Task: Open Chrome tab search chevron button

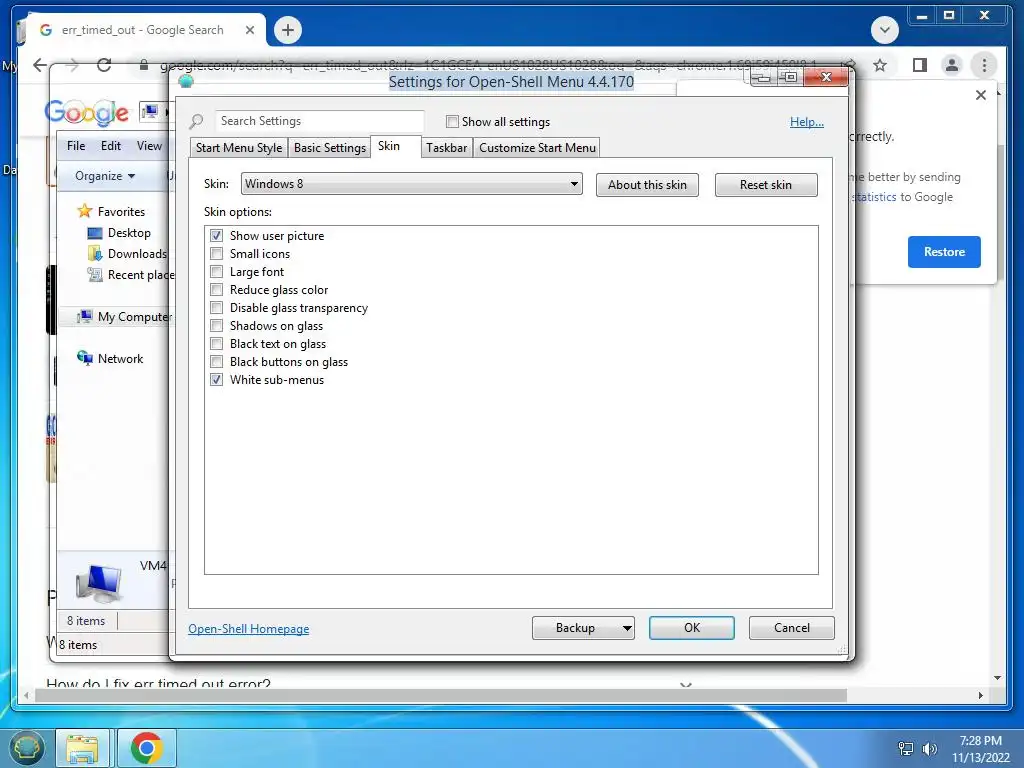Action: pos(885,30)
